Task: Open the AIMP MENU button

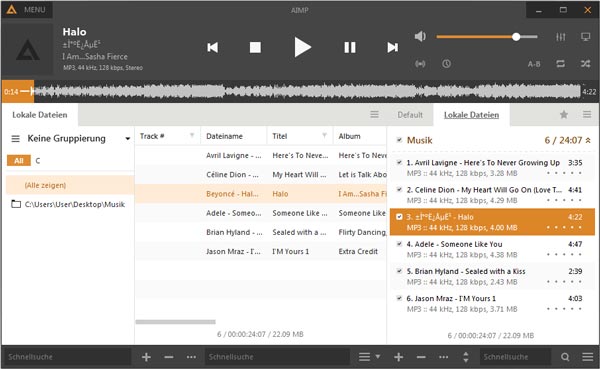Action: (x=27, y=10)
